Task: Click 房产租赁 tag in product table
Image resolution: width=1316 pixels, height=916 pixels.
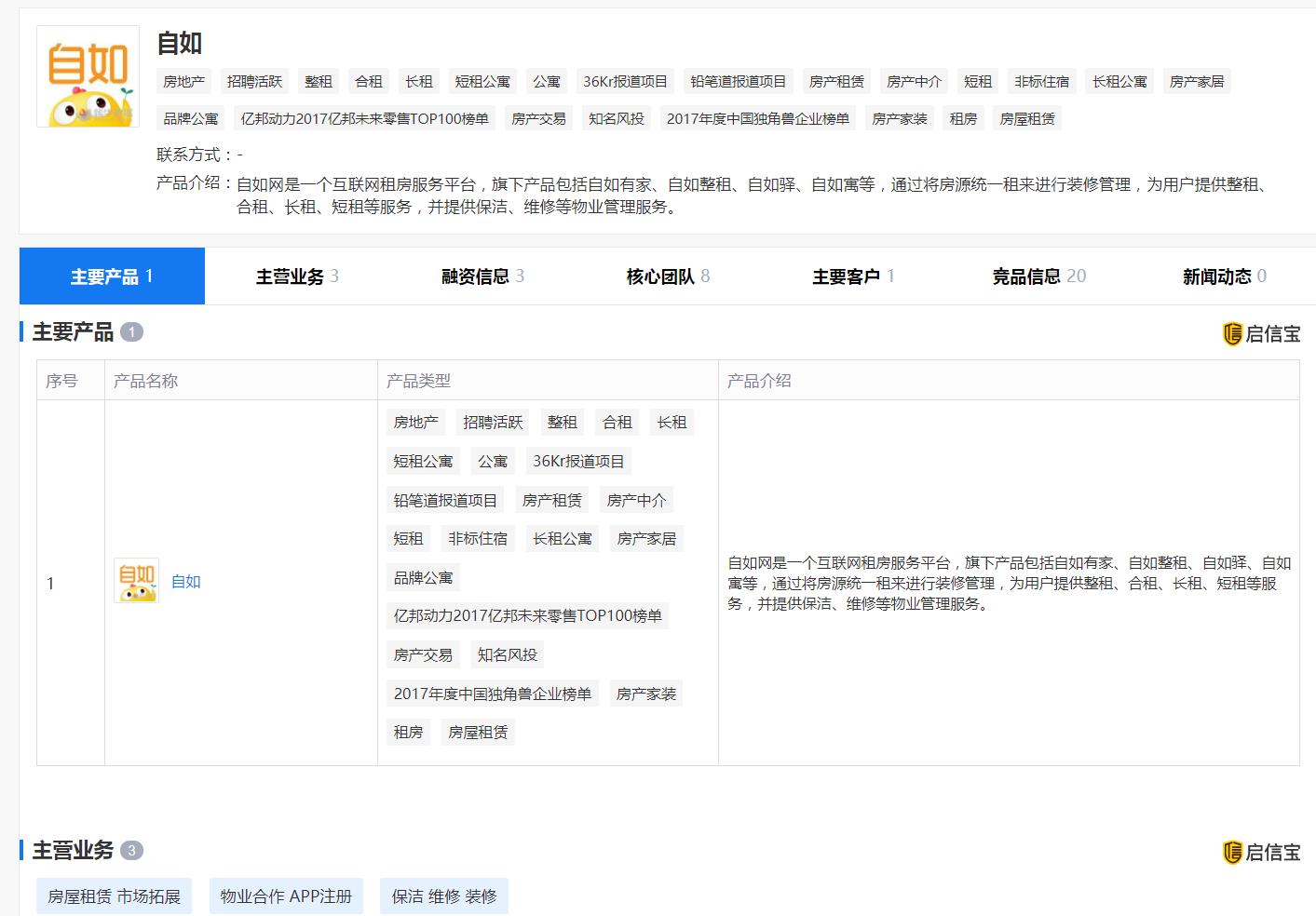Action: tap(552, 501)
